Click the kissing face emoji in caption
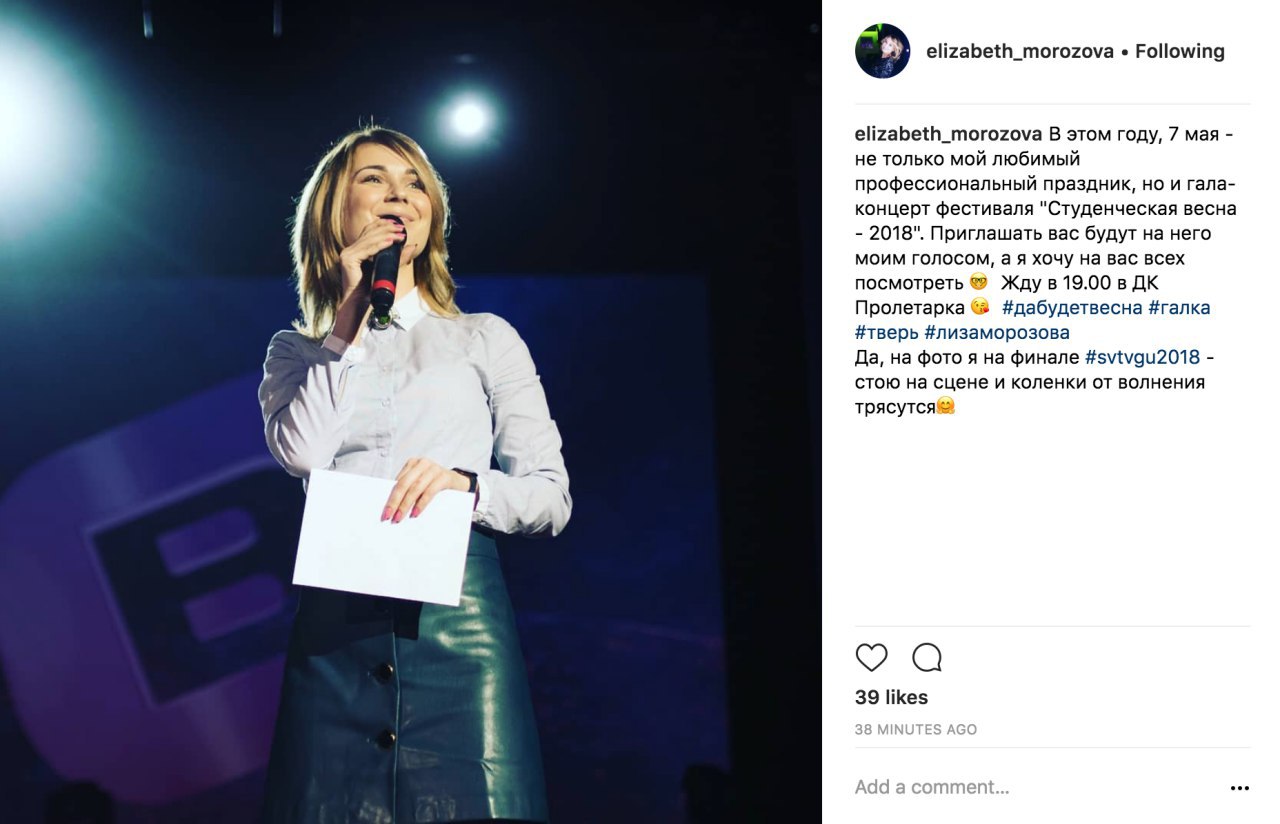Viewport: 1280px width, 824px height. tap(980, 308)
